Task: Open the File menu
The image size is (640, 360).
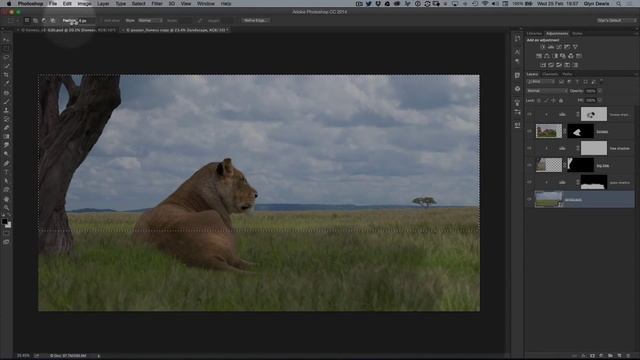Action: (53, 4)
